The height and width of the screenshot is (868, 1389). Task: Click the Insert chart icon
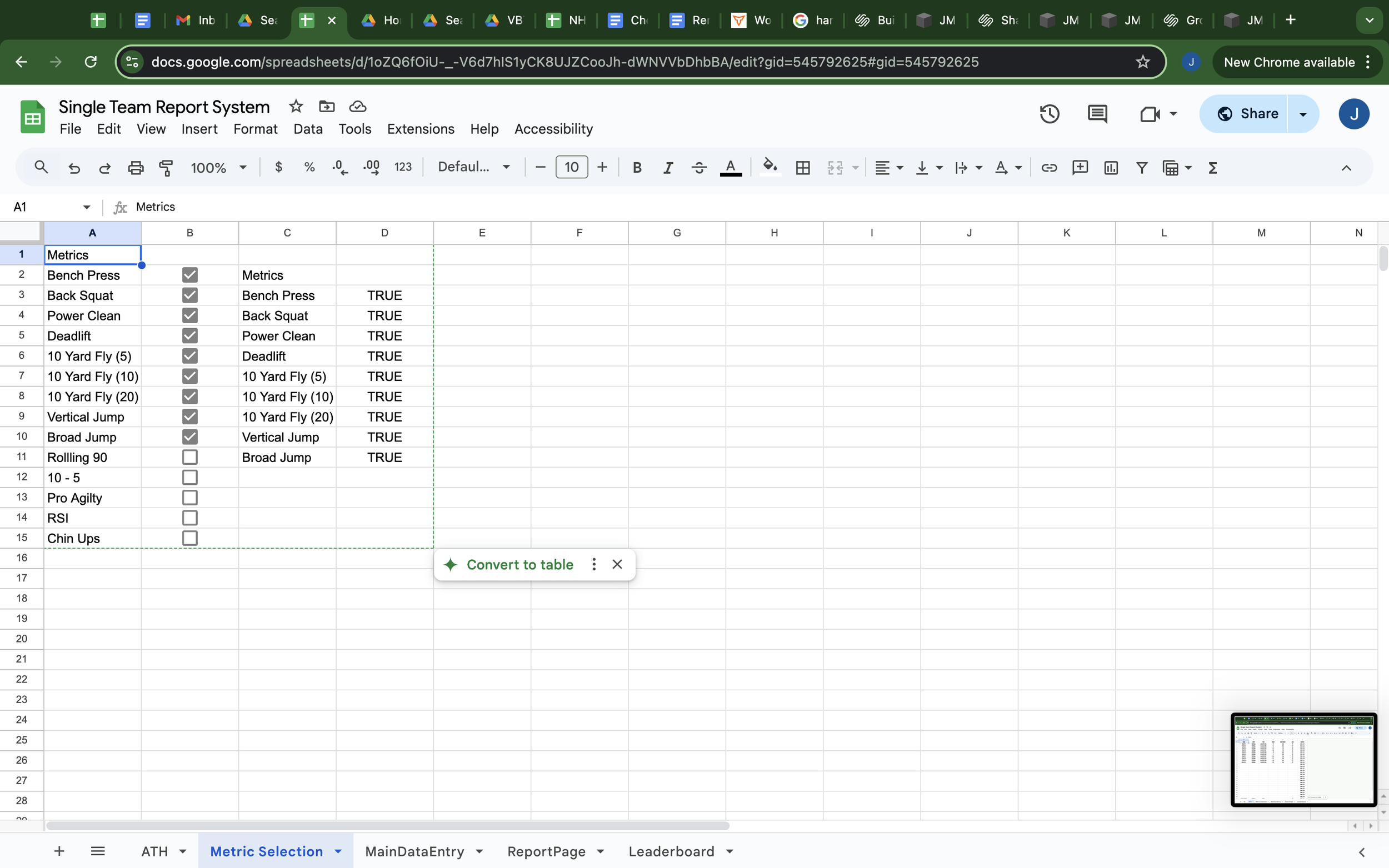1111,168
